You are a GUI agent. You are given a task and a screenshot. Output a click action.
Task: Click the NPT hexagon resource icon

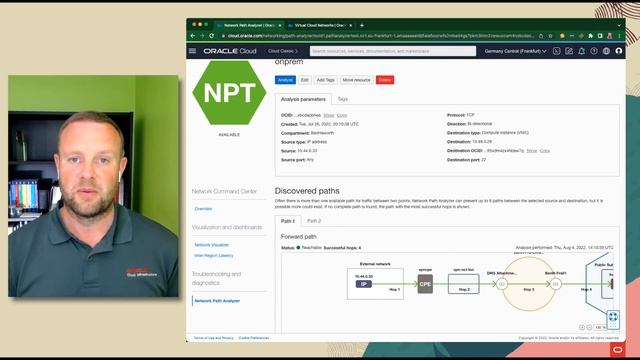pos(229,93)
